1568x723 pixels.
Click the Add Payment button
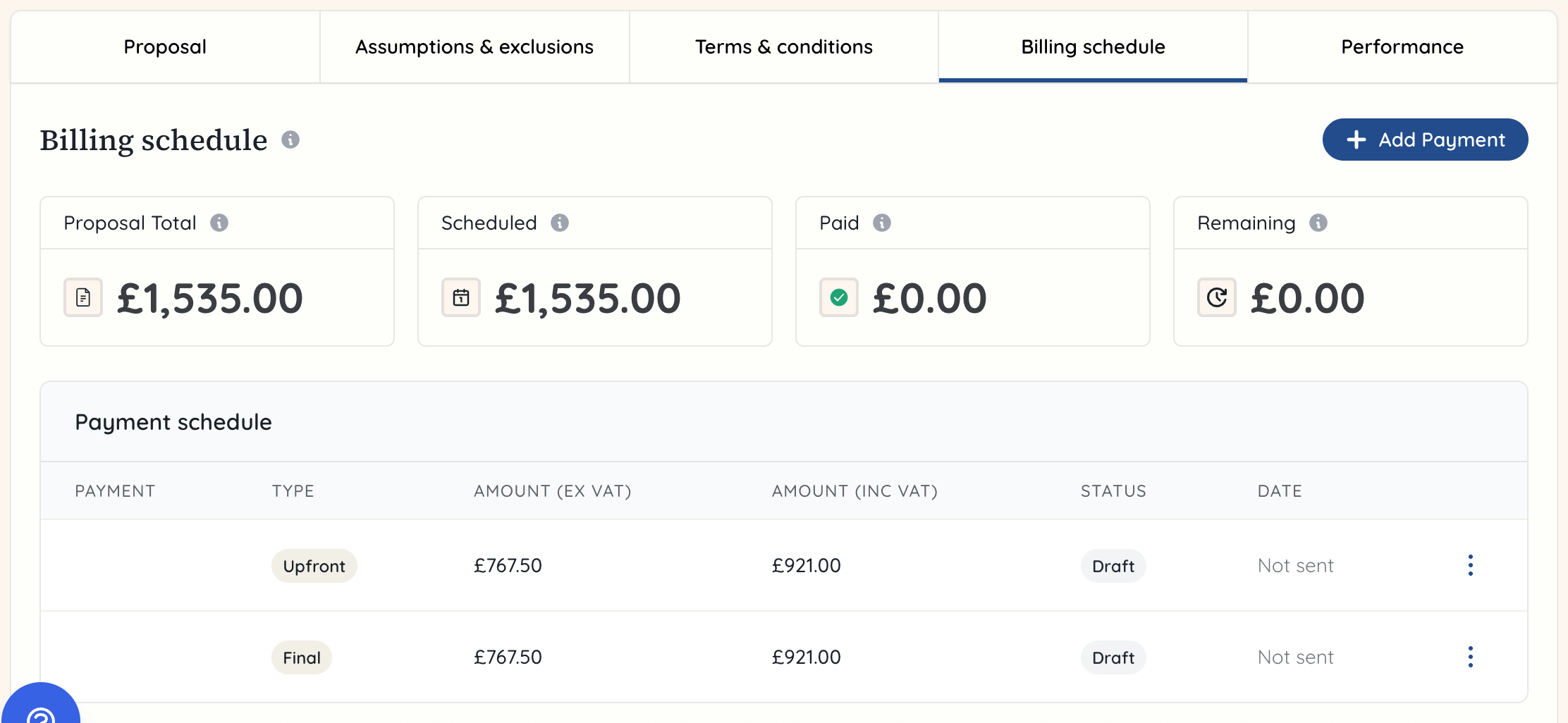(x=1426, y=140)
